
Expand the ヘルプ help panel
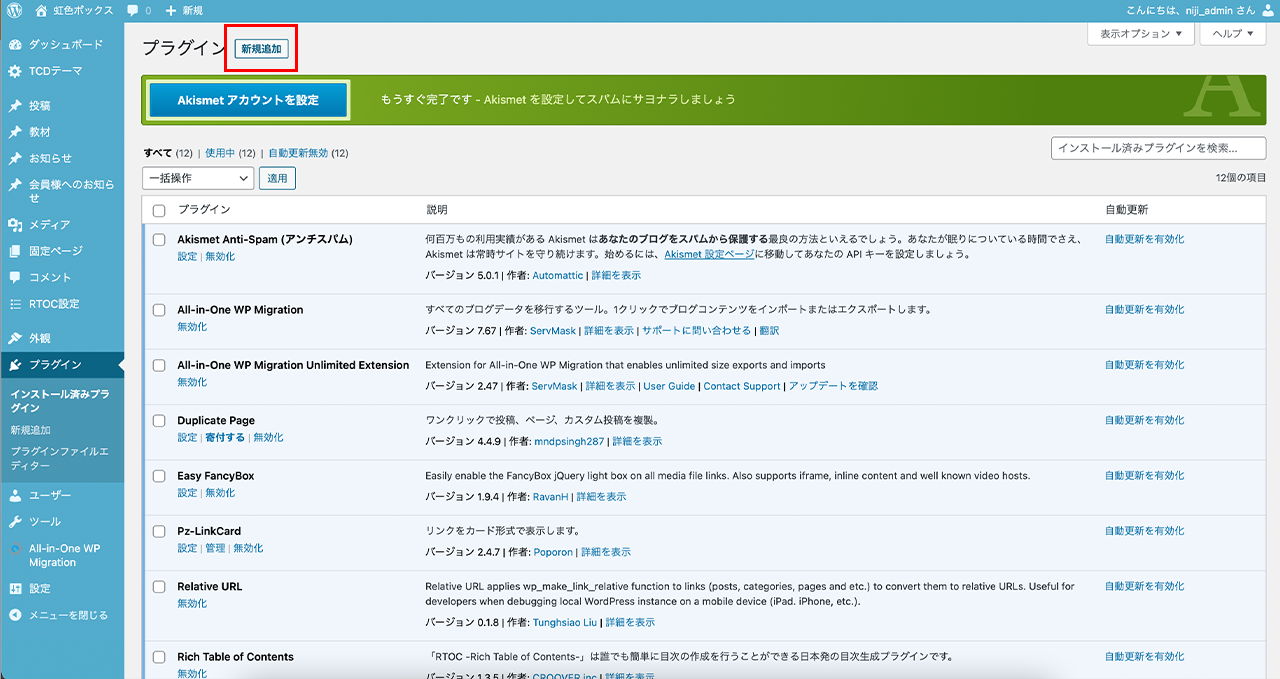coord(1233,34)
